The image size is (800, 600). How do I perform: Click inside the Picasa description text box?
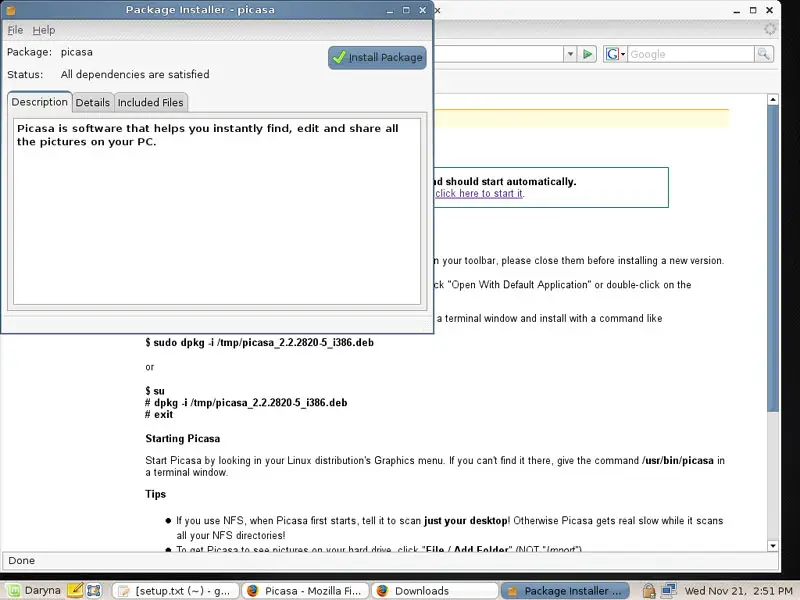click(217, 211)
